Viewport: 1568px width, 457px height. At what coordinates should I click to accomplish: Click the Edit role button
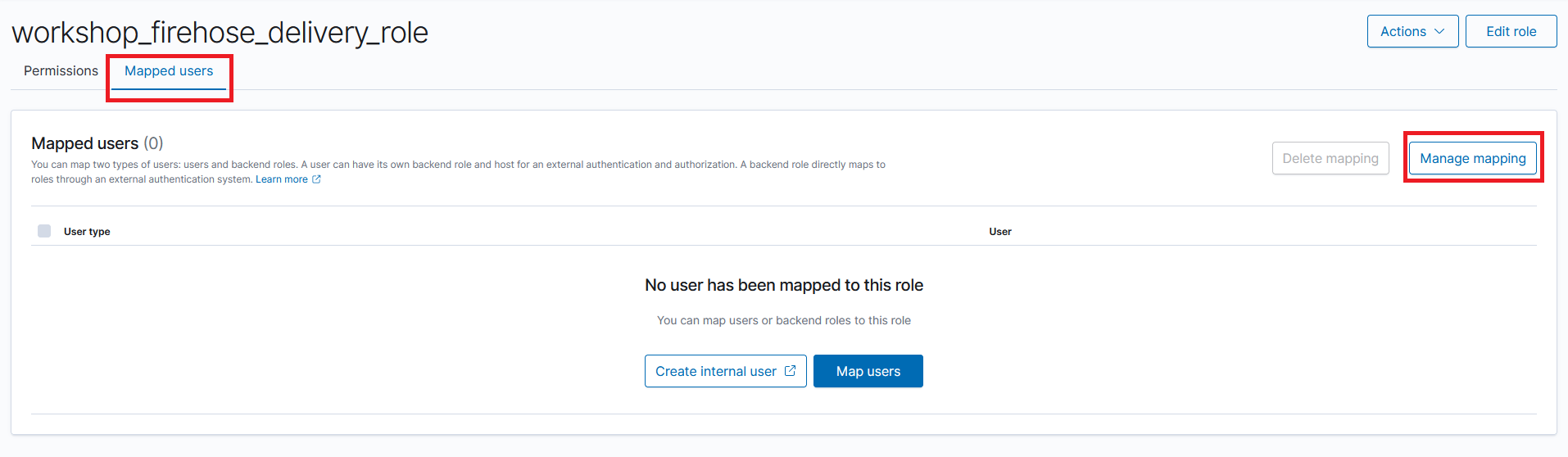(x=1511, y=31)
